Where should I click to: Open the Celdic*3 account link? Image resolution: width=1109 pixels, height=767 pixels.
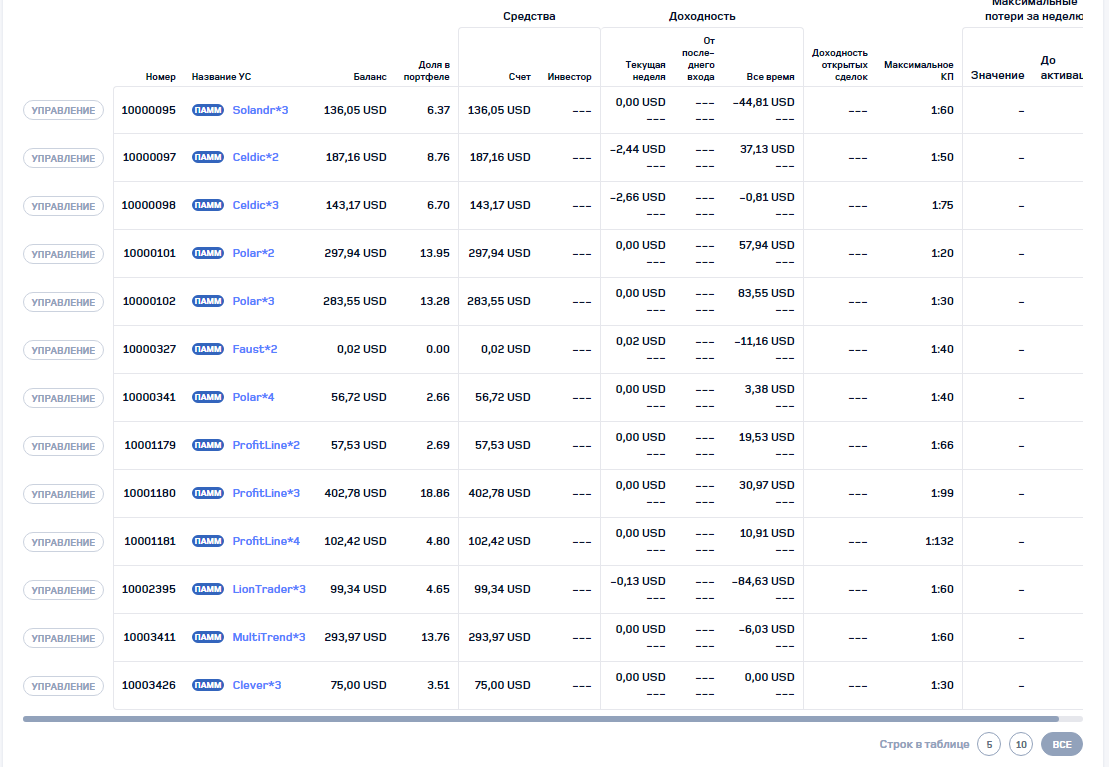click(255, 206)
